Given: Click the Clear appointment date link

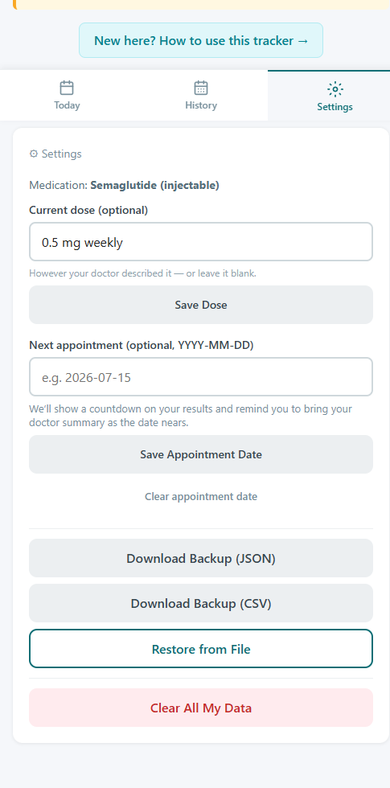Looking at the screenshot, I should (201, 497).
